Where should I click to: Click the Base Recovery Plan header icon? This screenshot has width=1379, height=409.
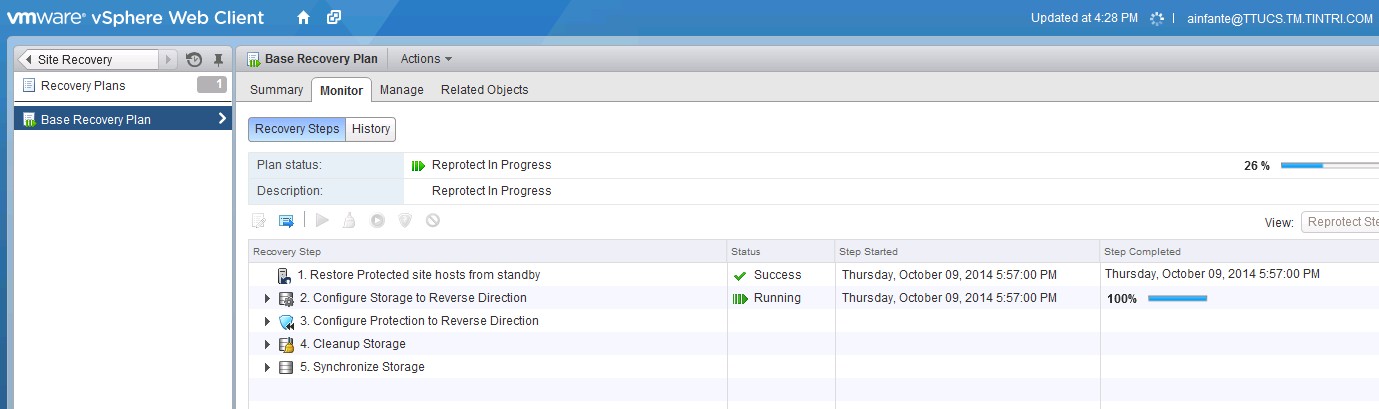pos(254,59)
